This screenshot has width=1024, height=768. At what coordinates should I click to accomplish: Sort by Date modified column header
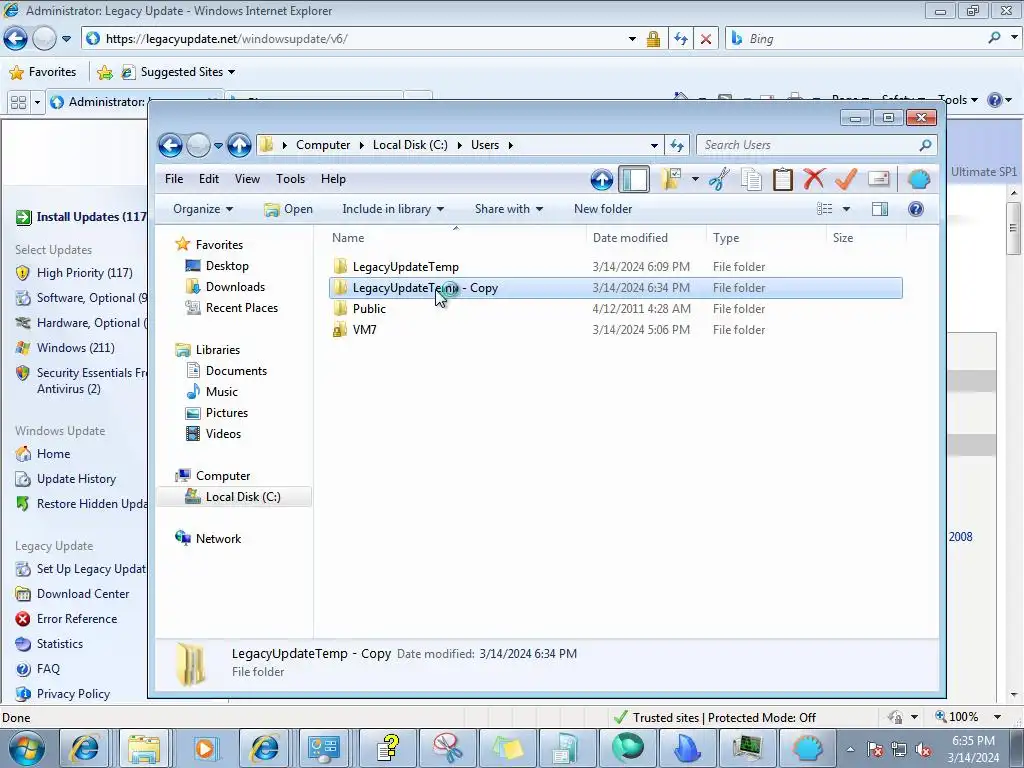point(646,238)
